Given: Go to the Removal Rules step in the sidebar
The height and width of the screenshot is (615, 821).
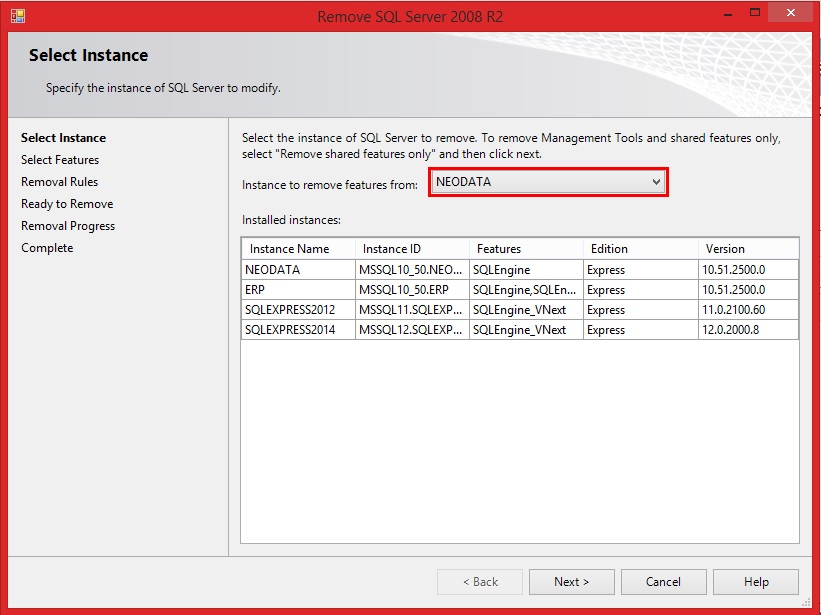Looking at the screenshot, I should pyautogui.click(x=59, y=182).
